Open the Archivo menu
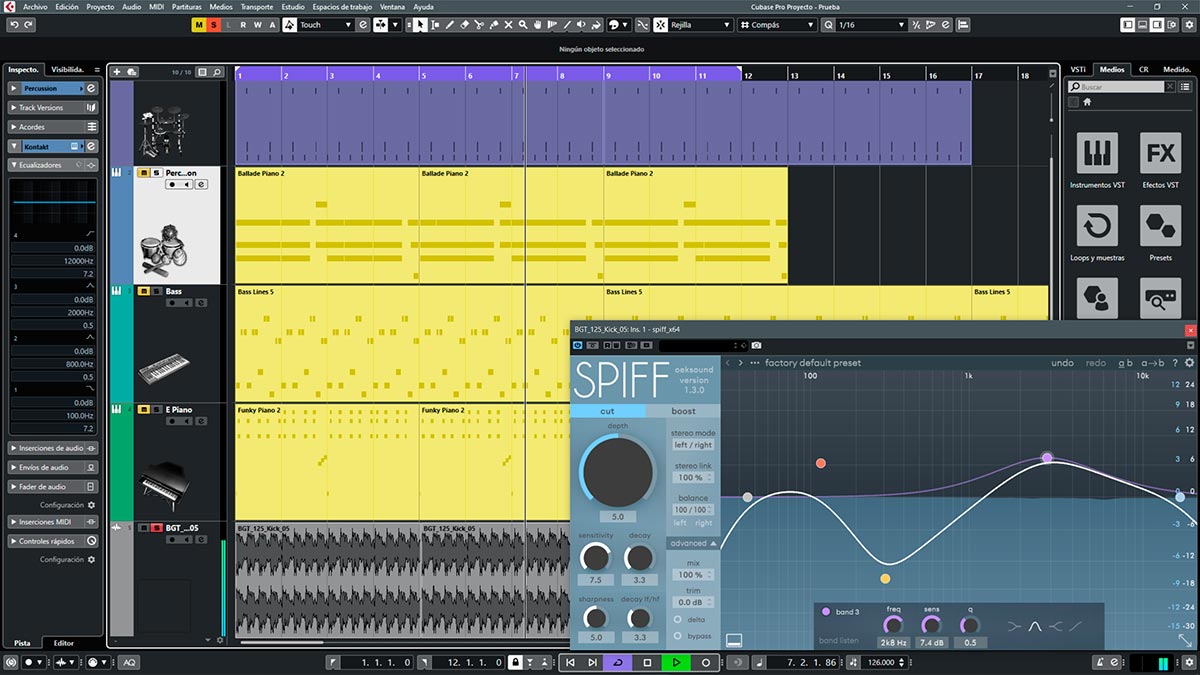 pos(34,6)
